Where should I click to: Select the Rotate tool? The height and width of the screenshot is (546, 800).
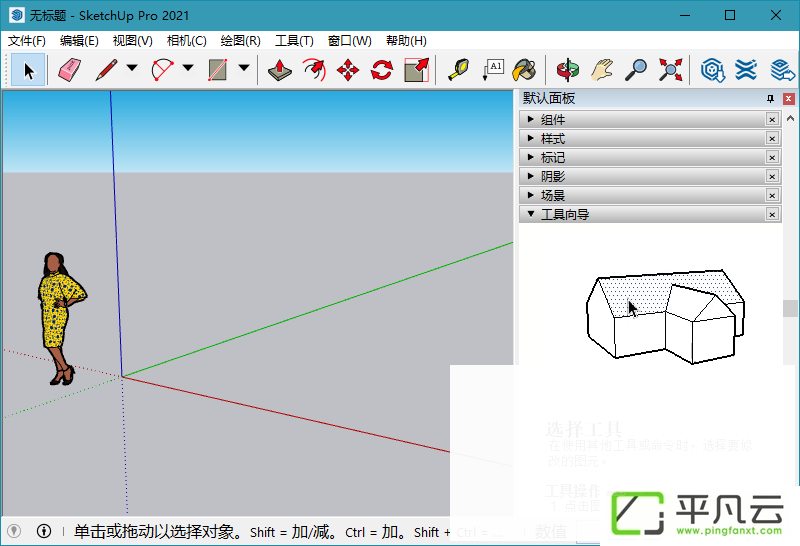tap(382, 70)
